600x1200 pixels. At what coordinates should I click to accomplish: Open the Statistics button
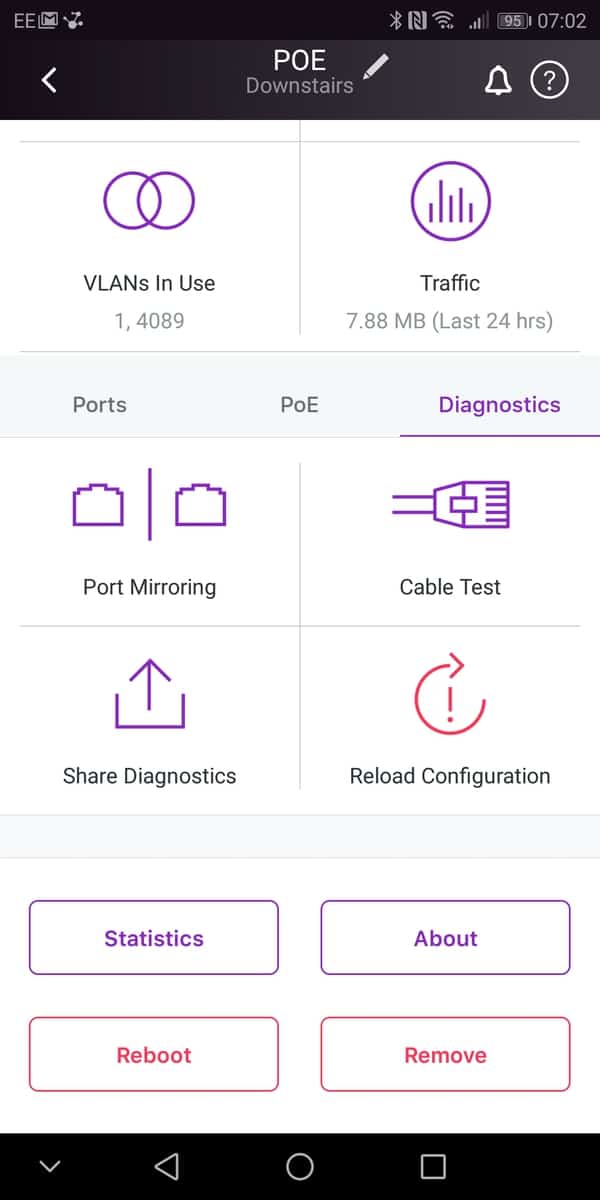154,938
